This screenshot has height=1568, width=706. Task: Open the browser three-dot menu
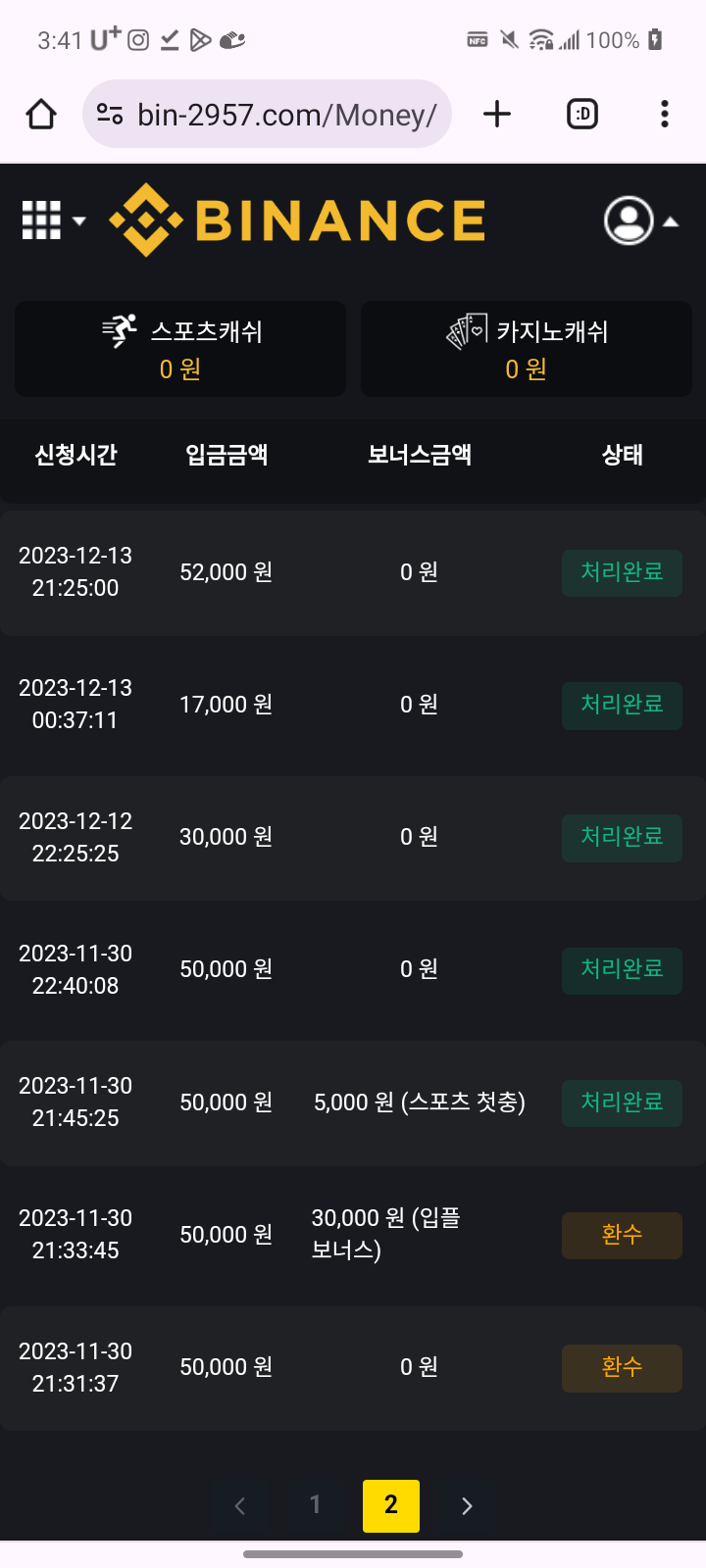tap(665, 115)
